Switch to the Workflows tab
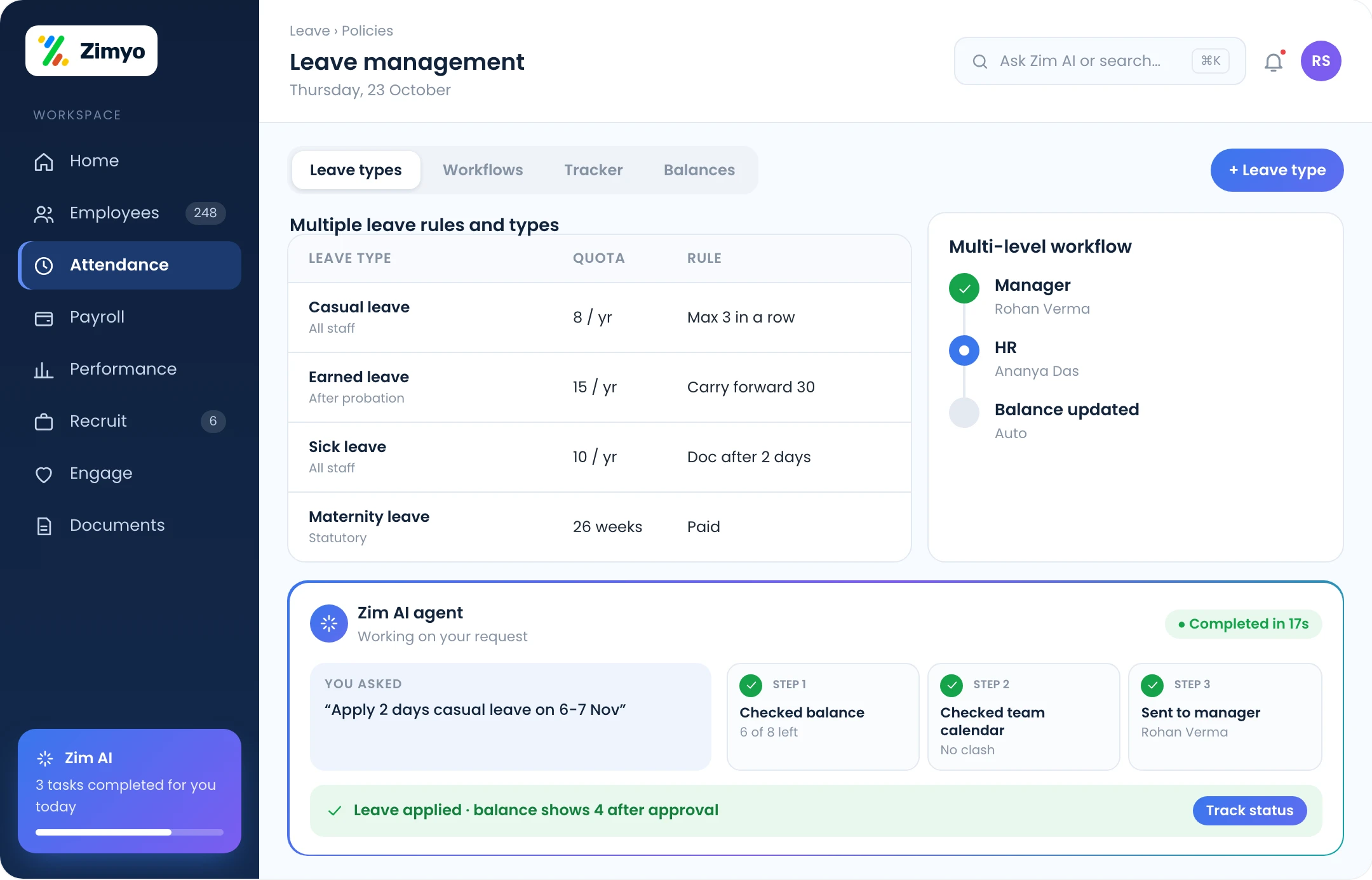 click(x=483, y=170)
